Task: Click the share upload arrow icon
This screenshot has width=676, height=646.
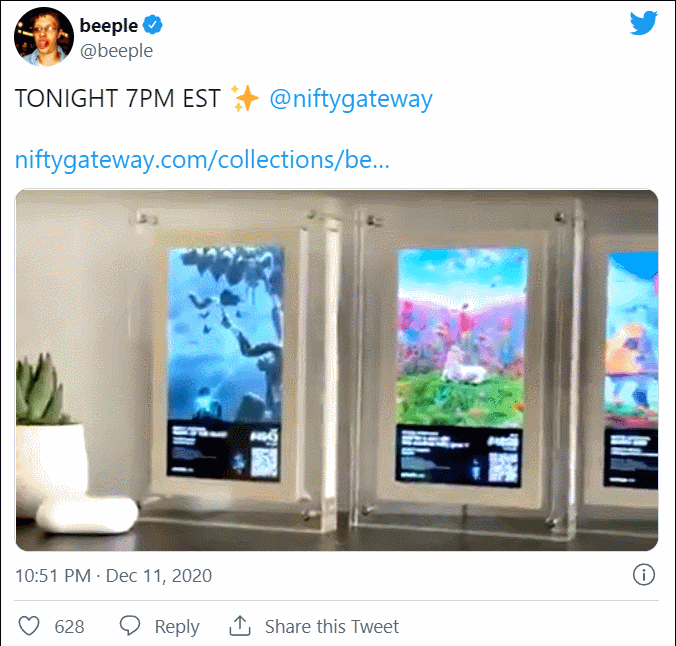Action: click(x=240, y=626)
